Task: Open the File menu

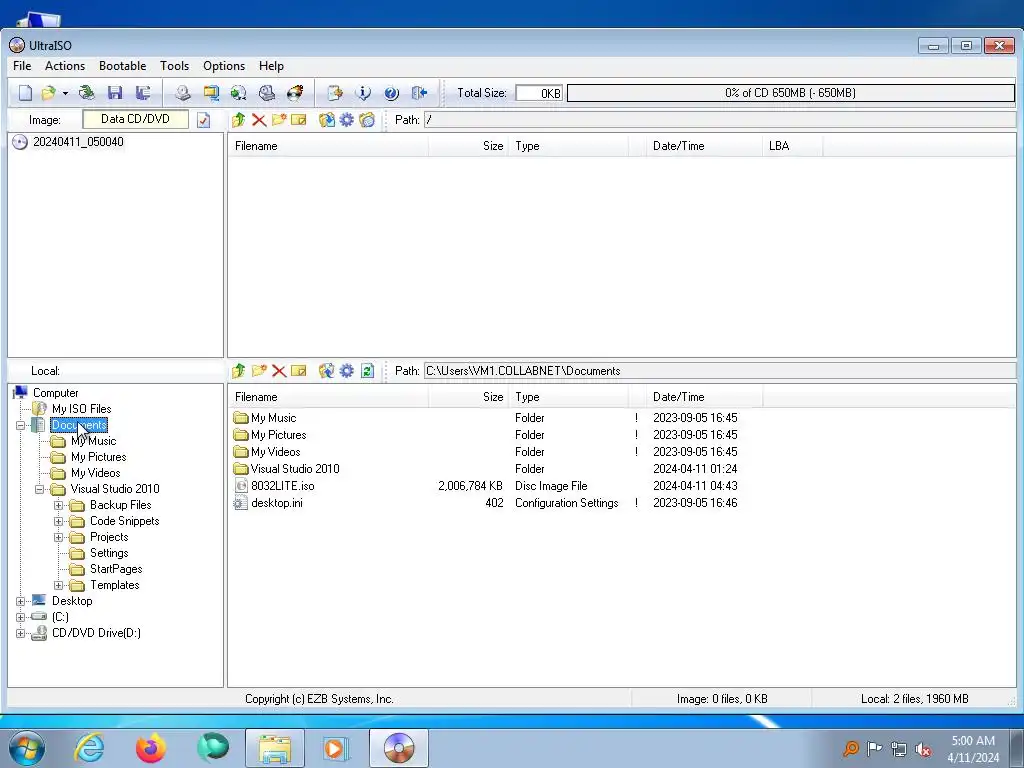Action: point(22,66)
